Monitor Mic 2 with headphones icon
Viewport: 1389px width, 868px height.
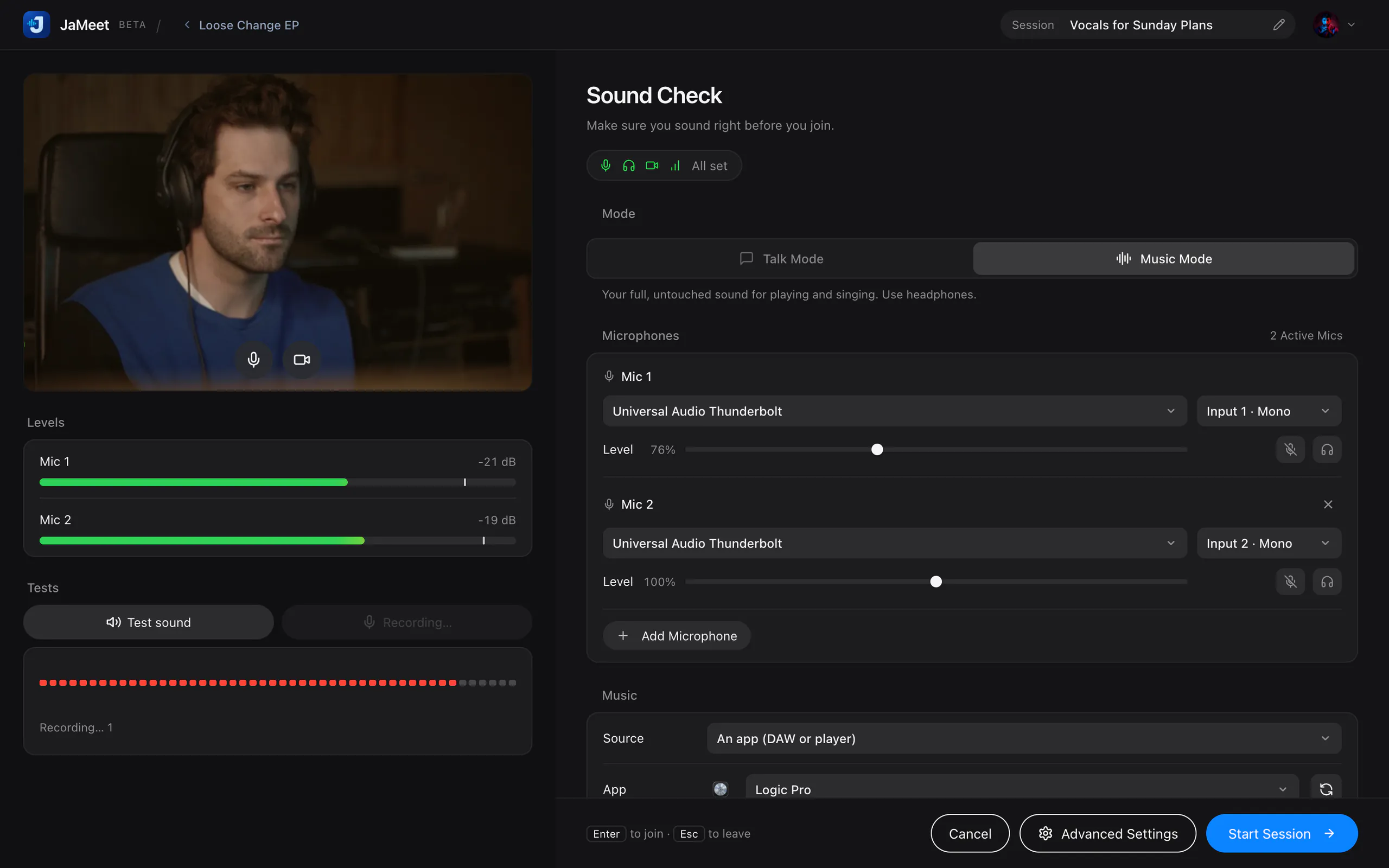(x=1327, y=582)
